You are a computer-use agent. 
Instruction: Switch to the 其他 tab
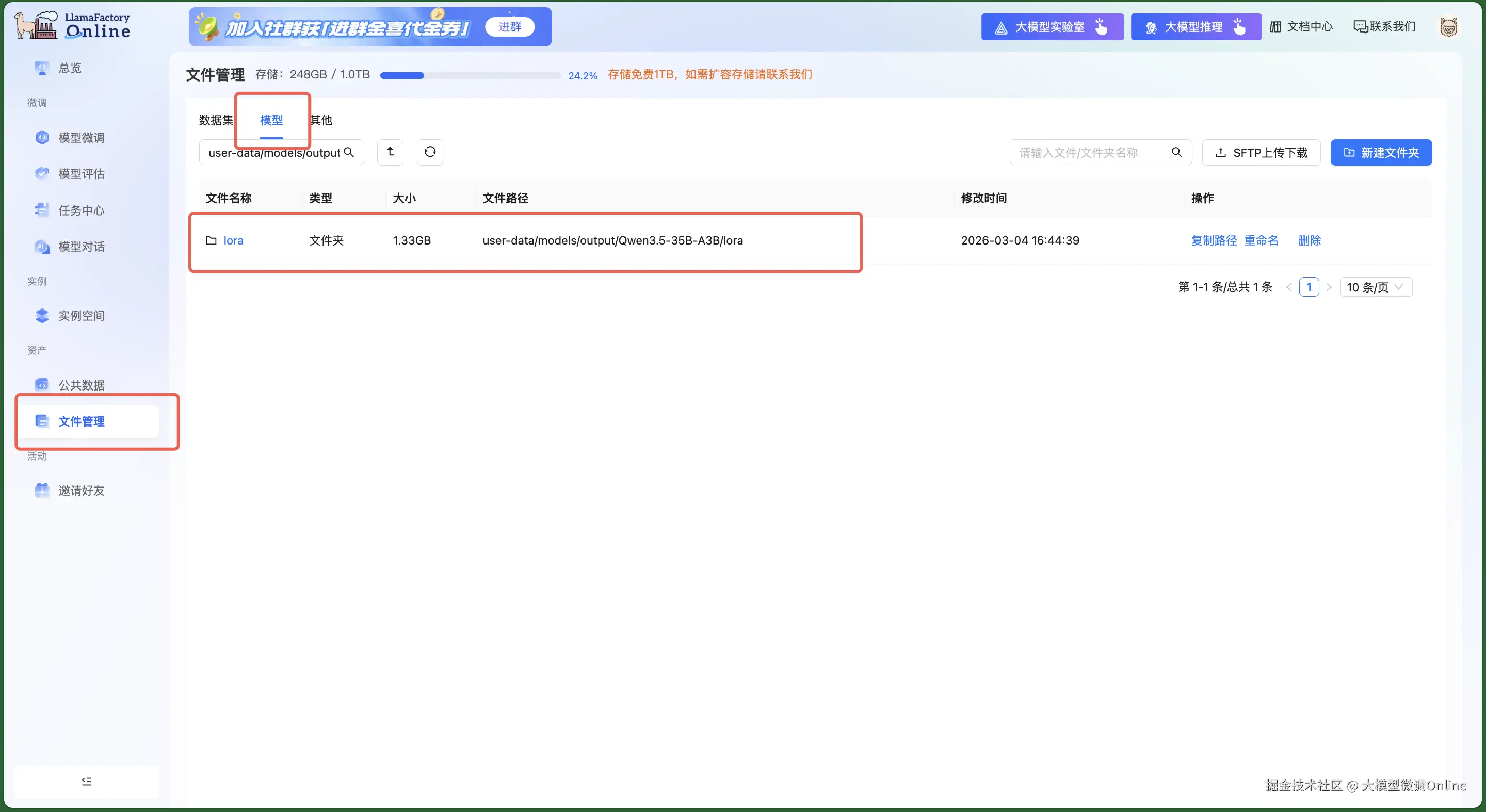pos(321,120)
